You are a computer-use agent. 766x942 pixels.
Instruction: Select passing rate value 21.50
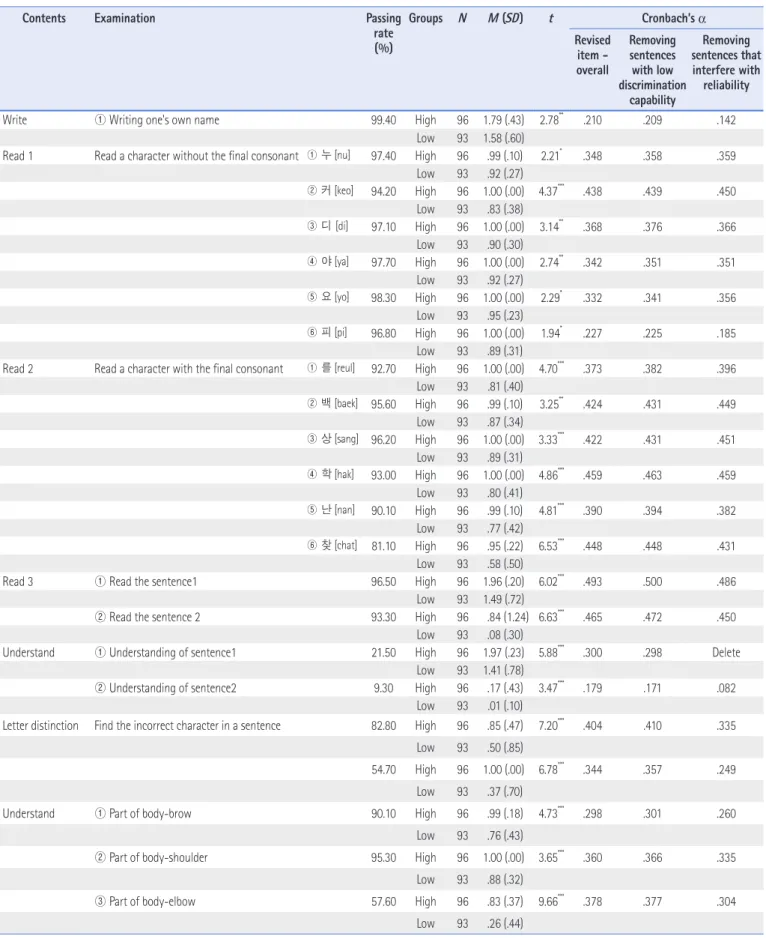(383, 652)
